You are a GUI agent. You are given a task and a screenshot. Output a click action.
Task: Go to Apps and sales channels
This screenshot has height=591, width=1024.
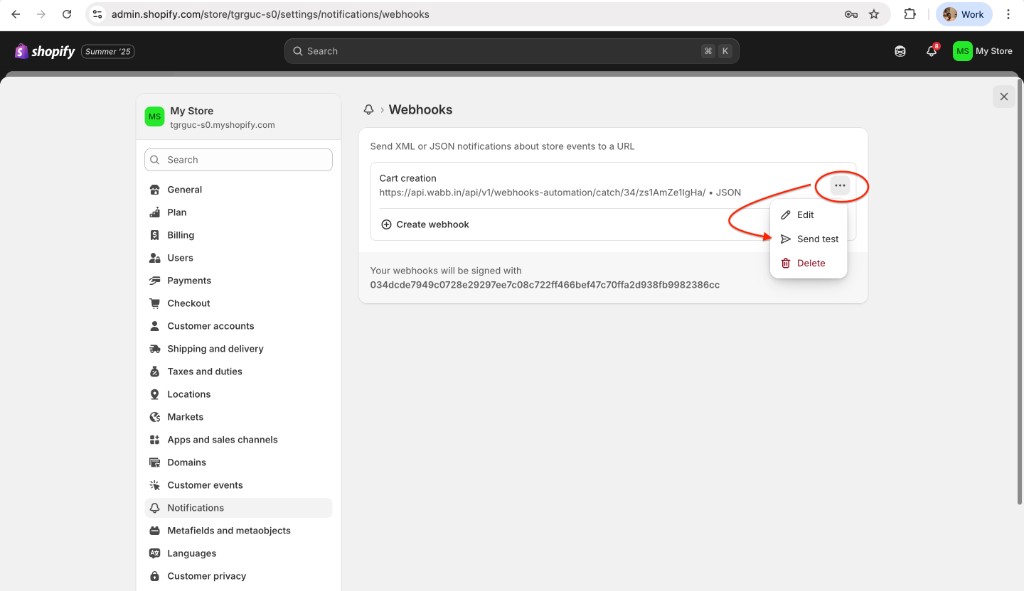tap(238, 439)
